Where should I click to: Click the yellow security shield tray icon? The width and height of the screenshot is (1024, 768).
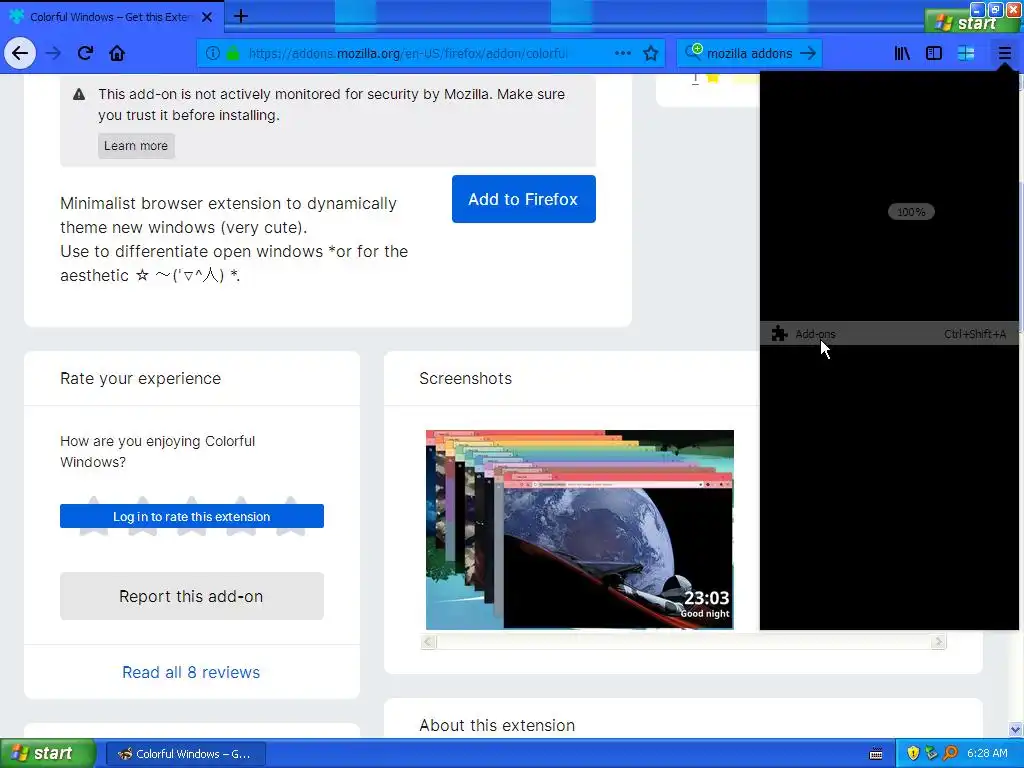click(913, 754)
